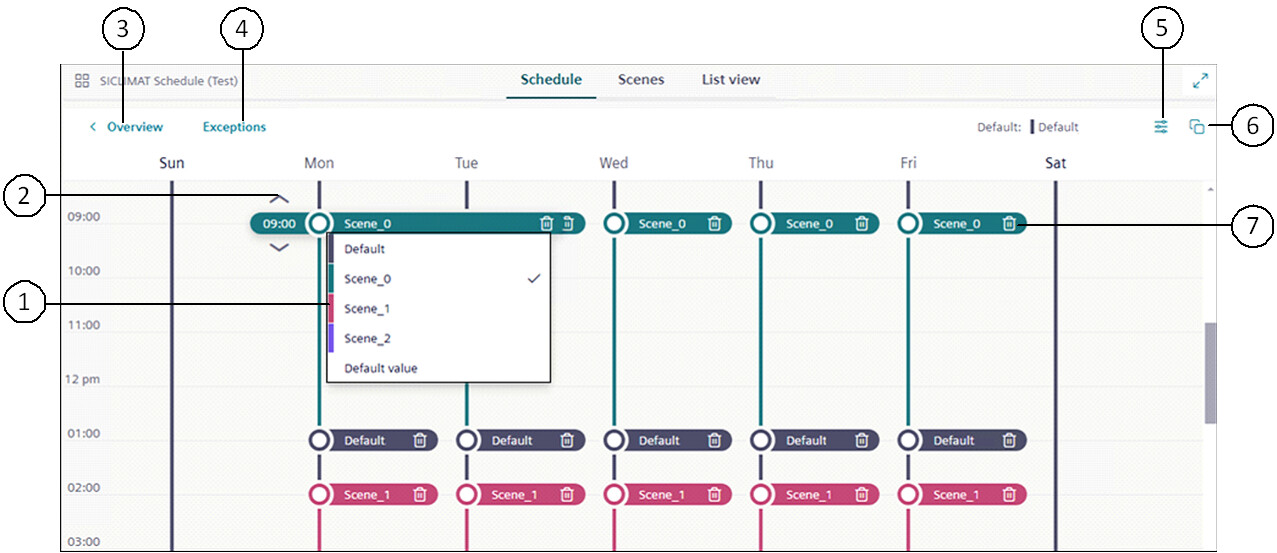
Task: Delete the Tuesday Default entry
Action: 567,440
